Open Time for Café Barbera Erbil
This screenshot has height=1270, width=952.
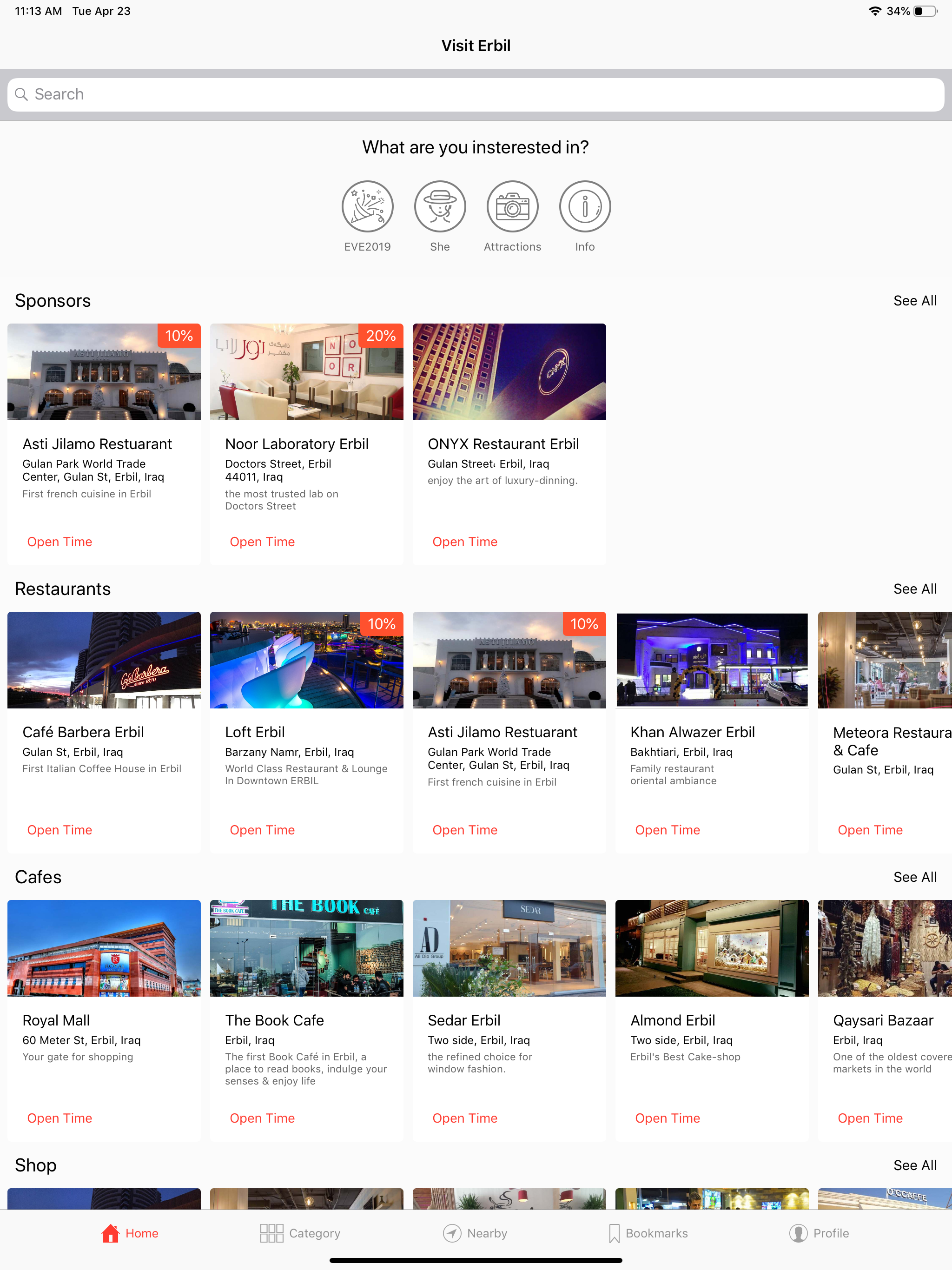(59, 830)
